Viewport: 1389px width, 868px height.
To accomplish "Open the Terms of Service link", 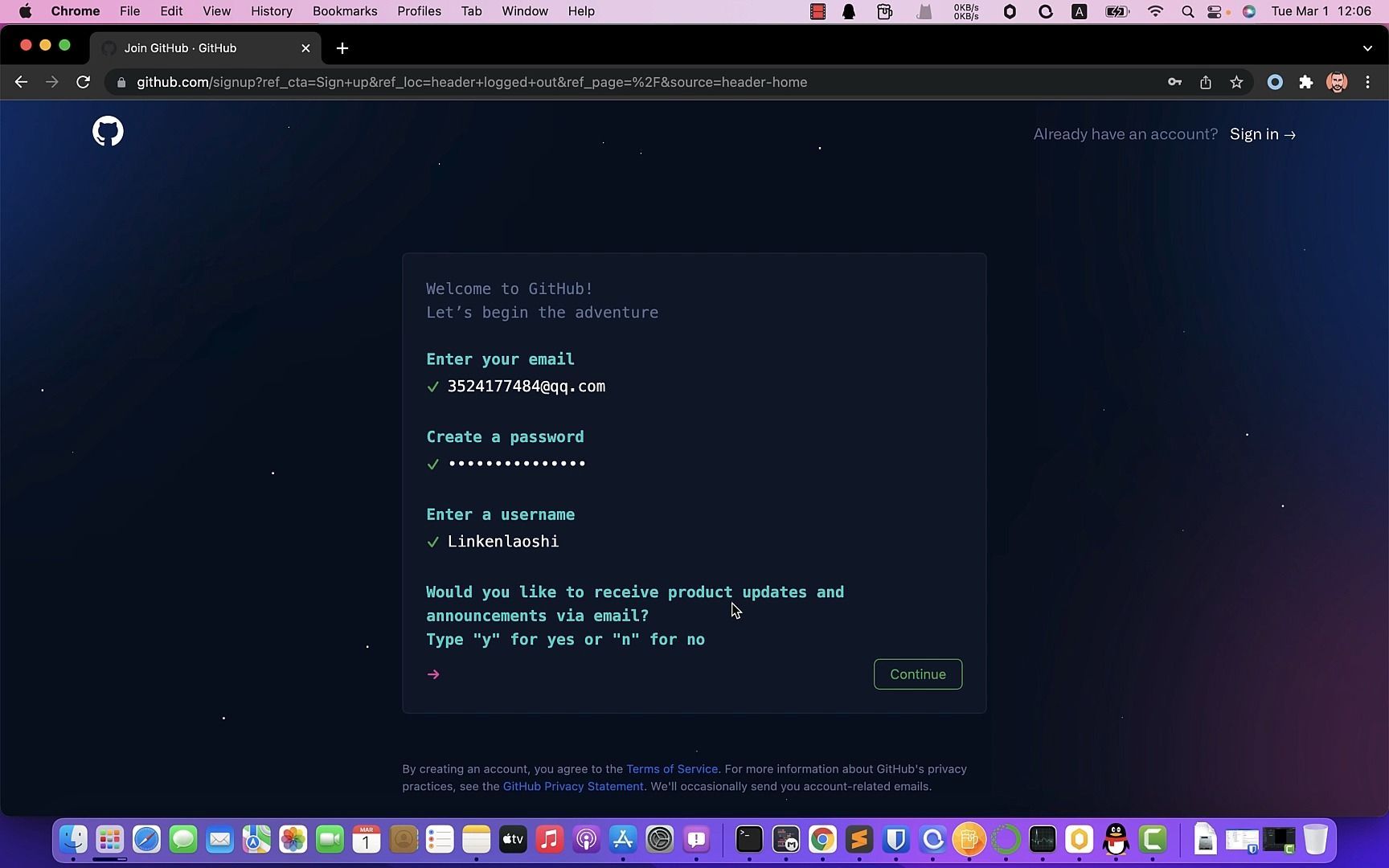I will click(672, 769).
